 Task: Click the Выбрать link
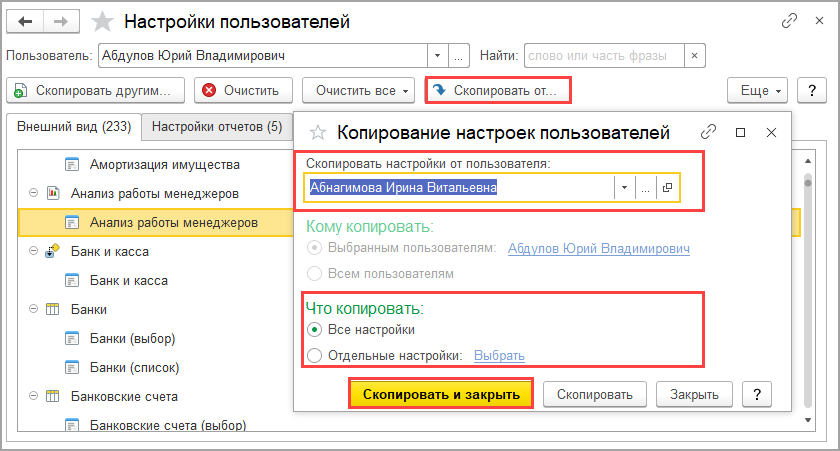[x=499, y=356]
